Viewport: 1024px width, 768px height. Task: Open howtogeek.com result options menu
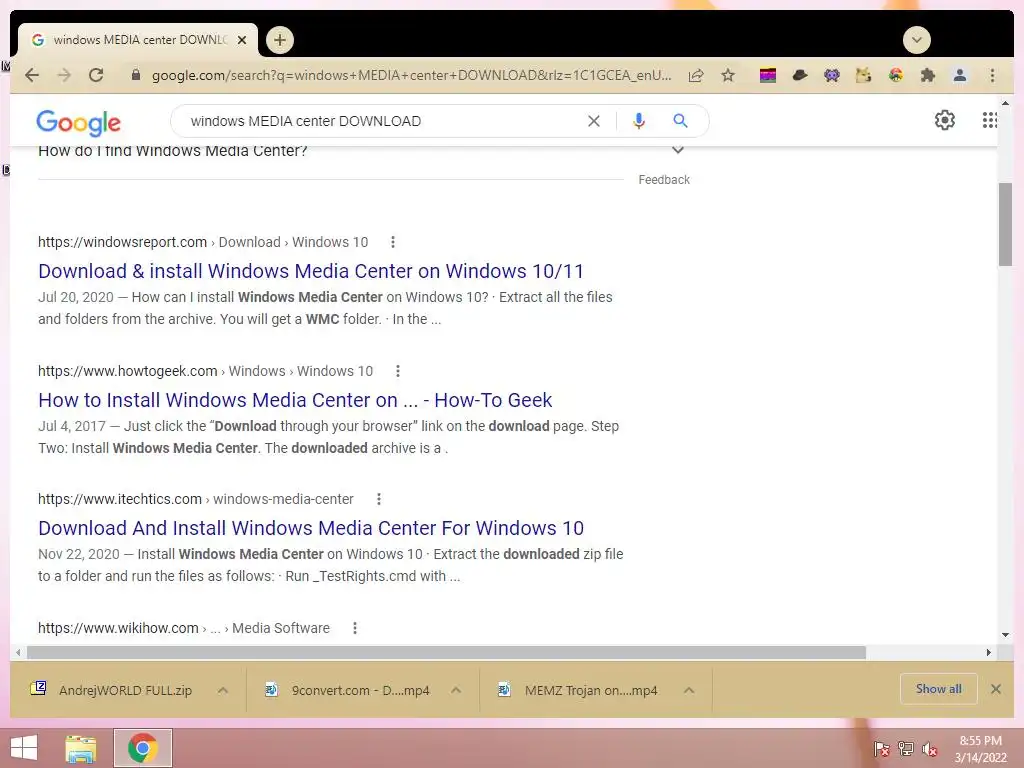(x=398, y=371)
